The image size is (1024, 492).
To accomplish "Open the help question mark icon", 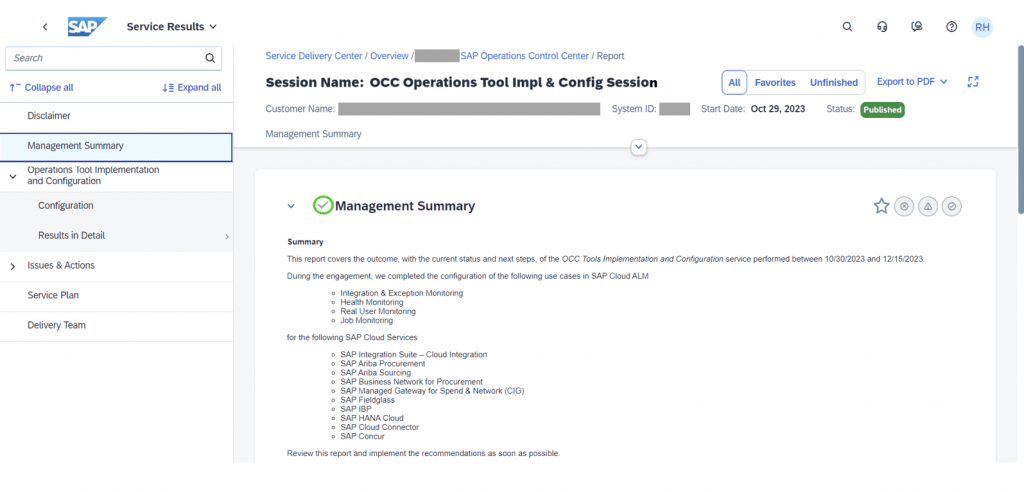I will (x=952, y=27).
